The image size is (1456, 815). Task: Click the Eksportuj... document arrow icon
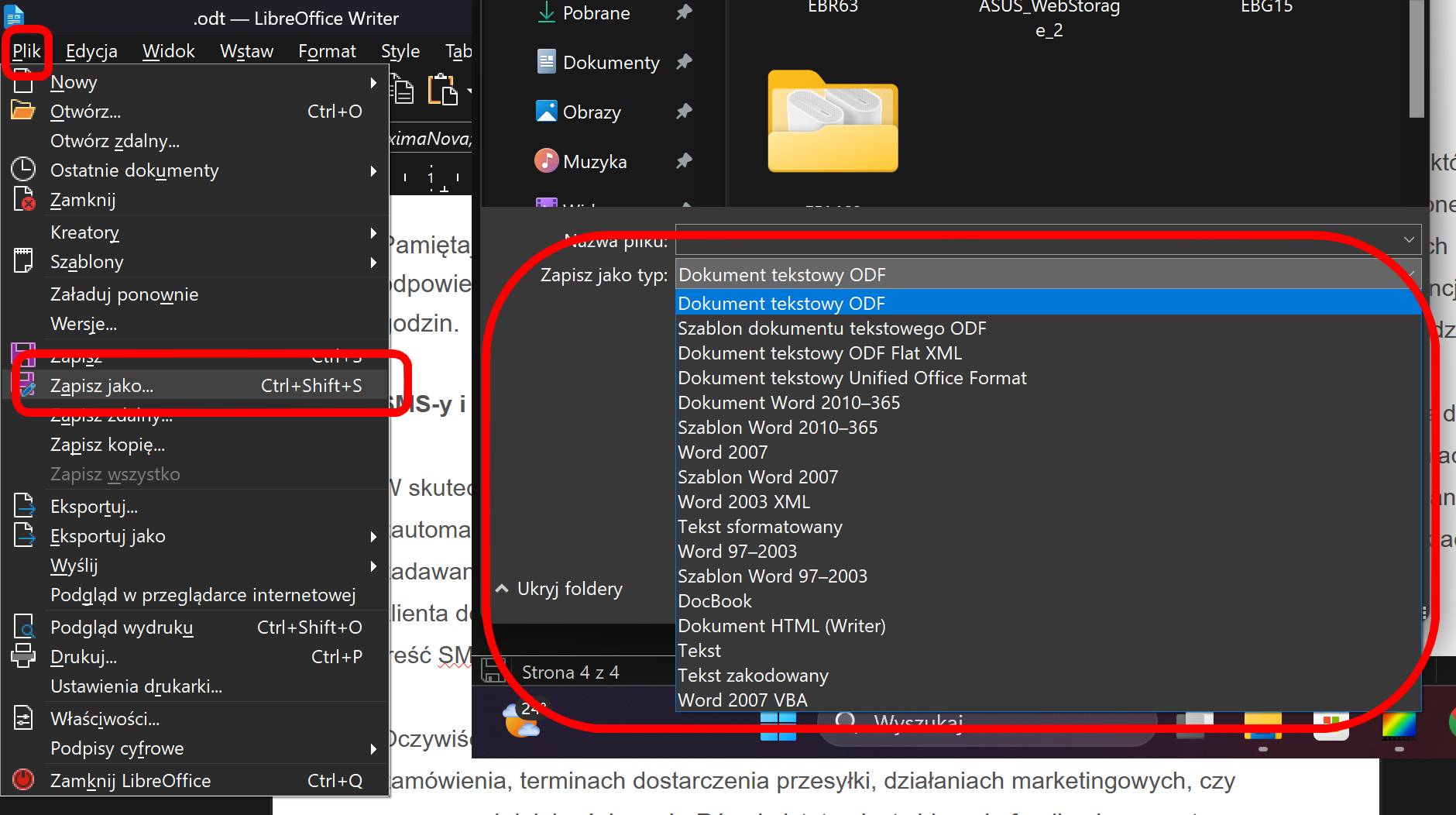(24, 506)
